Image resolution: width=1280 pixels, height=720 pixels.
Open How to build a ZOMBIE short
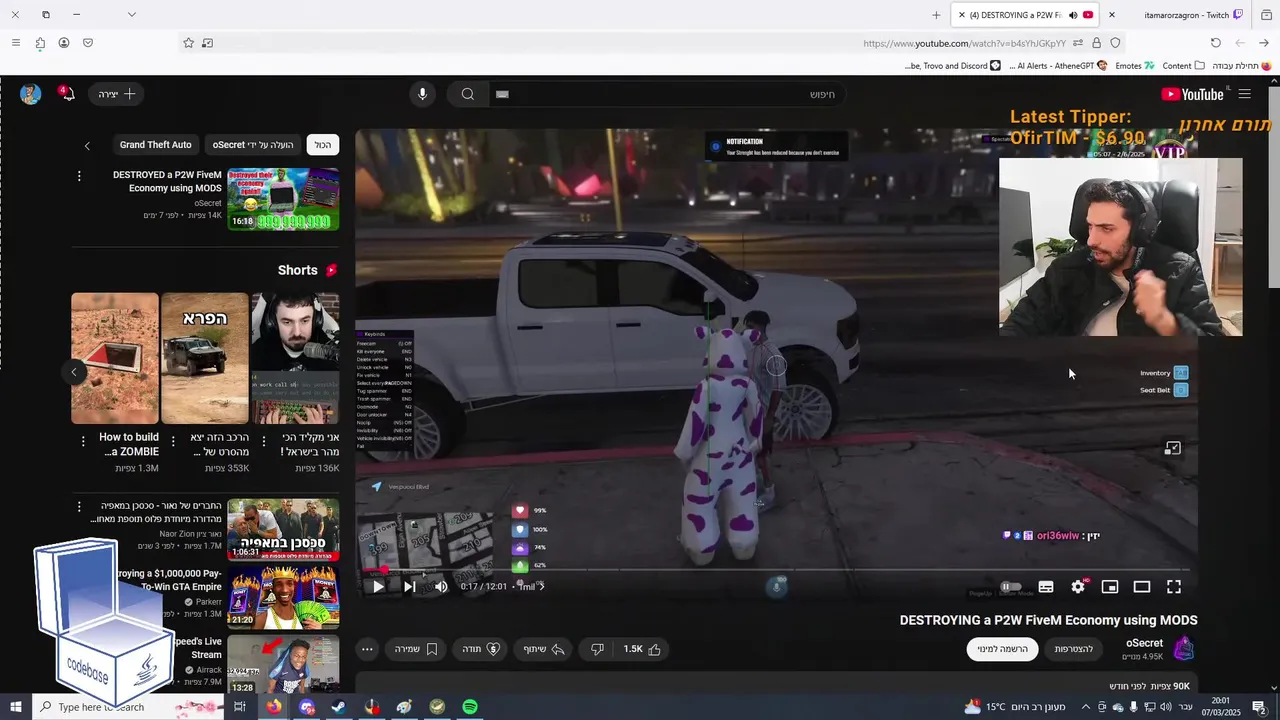coord(115,358)
